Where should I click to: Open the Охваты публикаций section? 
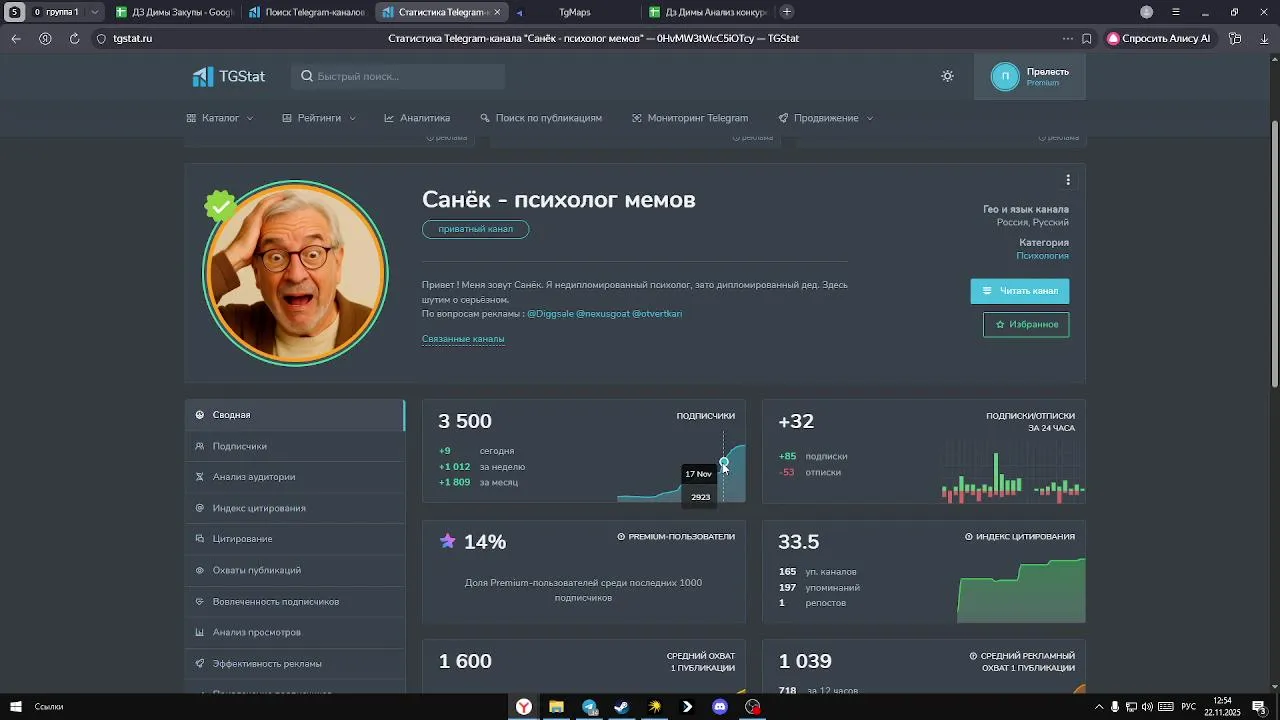coord(295,570)
